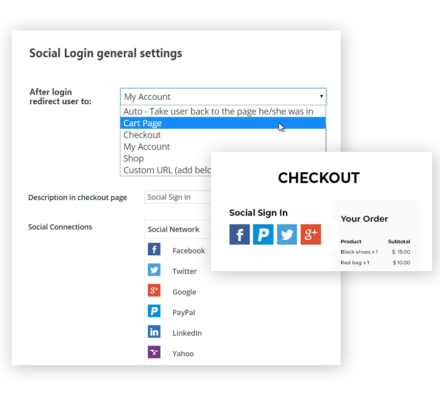Sign in with Google plus on checkout
The width and height of the screenshot is (440, 395).
[x=311, y=235]
